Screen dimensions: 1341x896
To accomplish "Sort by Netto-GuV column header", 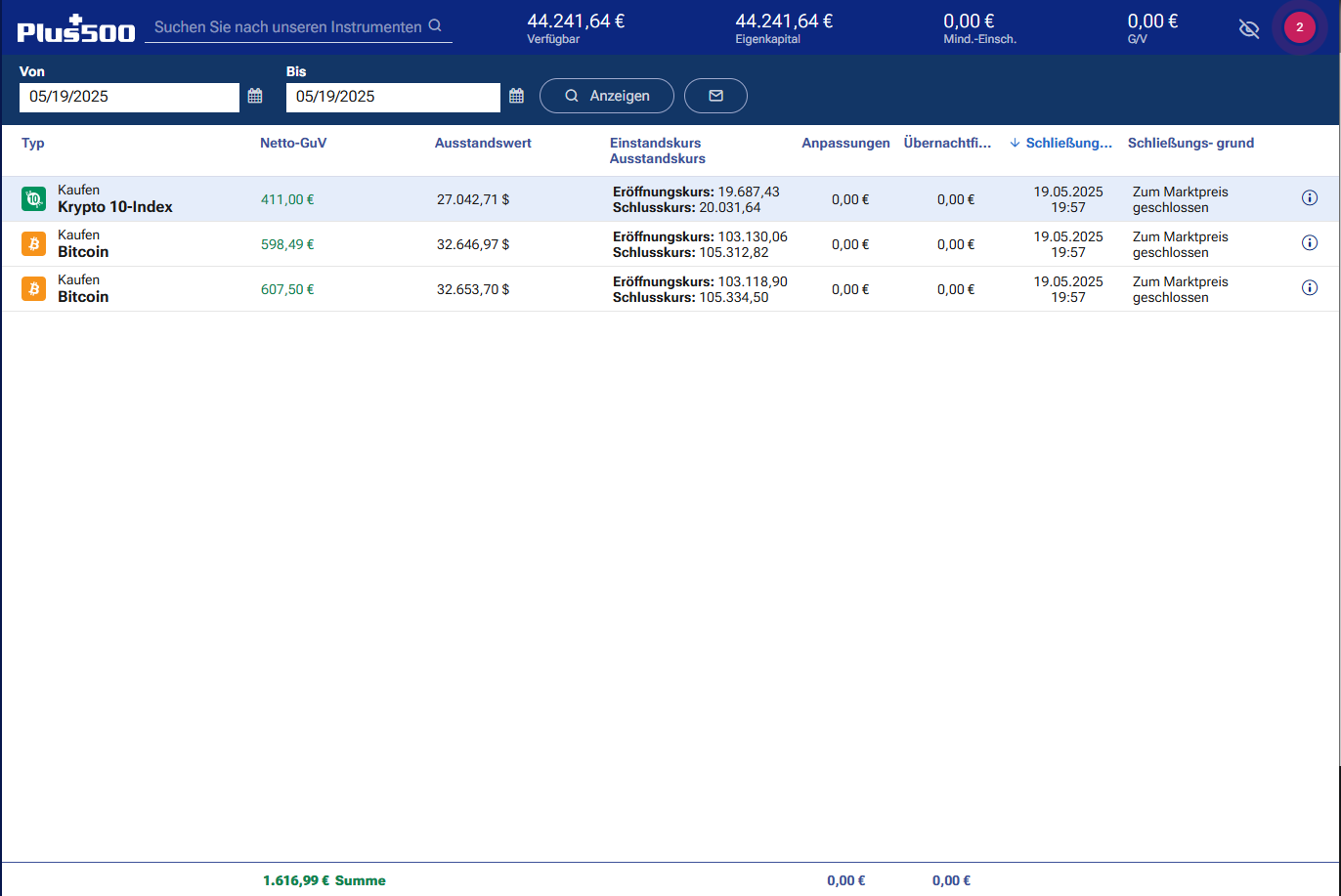I will [293, 143].
